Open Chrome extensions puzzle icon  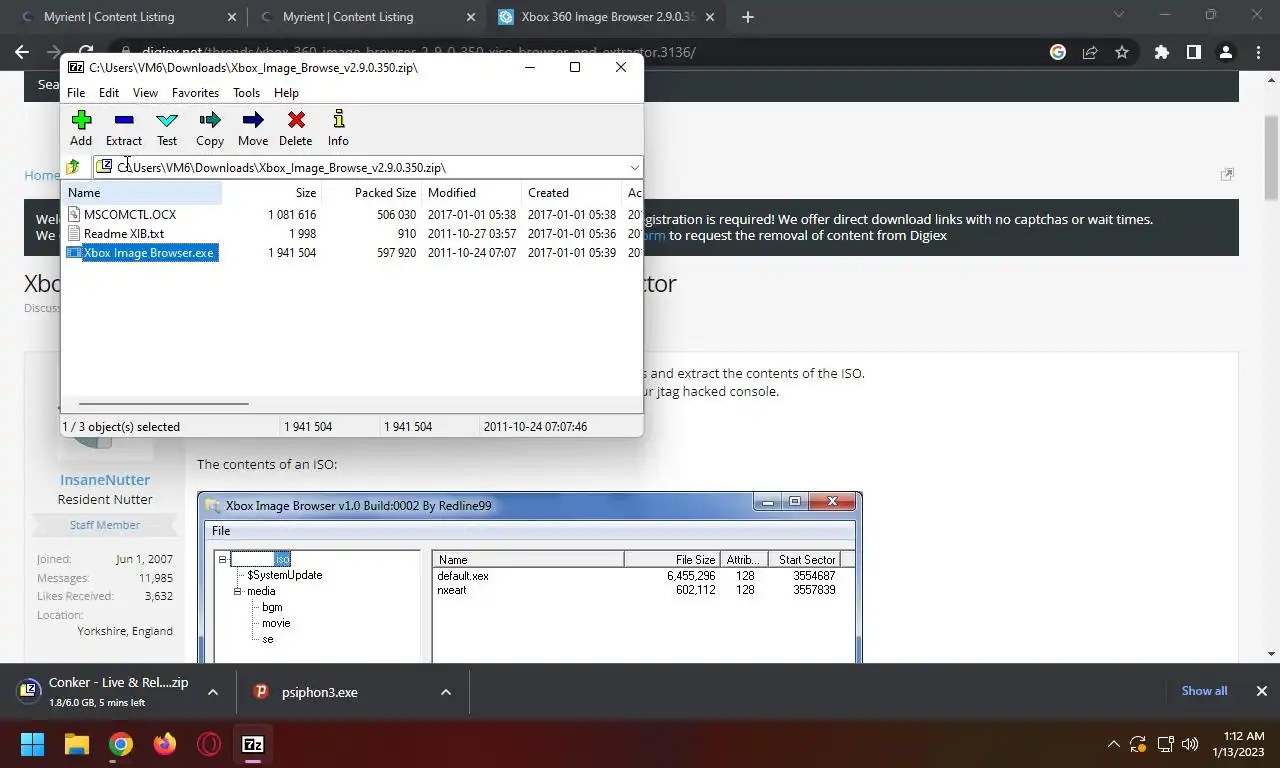1161,52
